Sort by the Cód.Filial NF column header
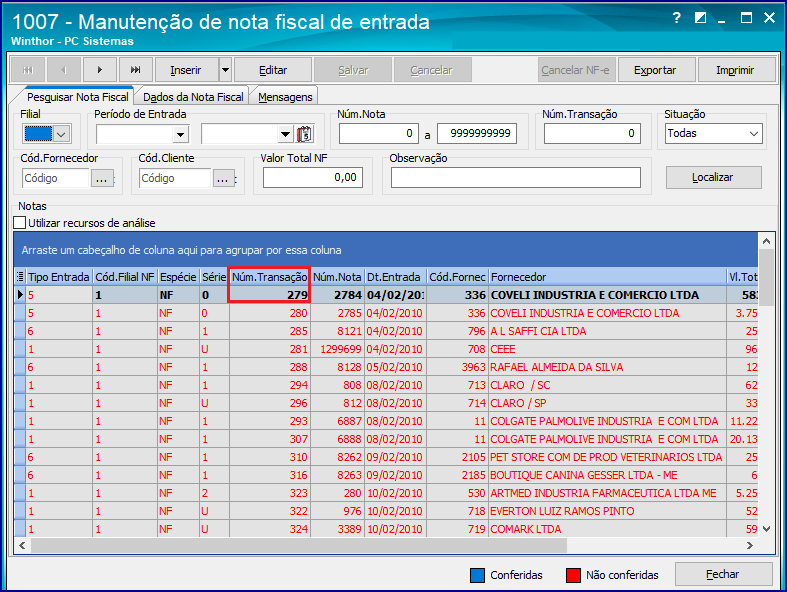This screenshot has width=787, height=592. coord(125,277)
